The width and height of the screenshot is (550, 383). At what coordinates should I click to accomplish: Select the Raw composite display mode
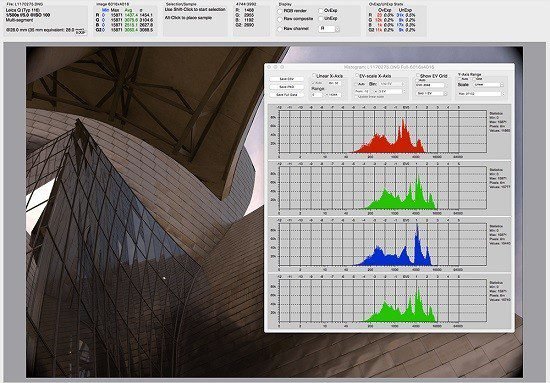(280, 19)
